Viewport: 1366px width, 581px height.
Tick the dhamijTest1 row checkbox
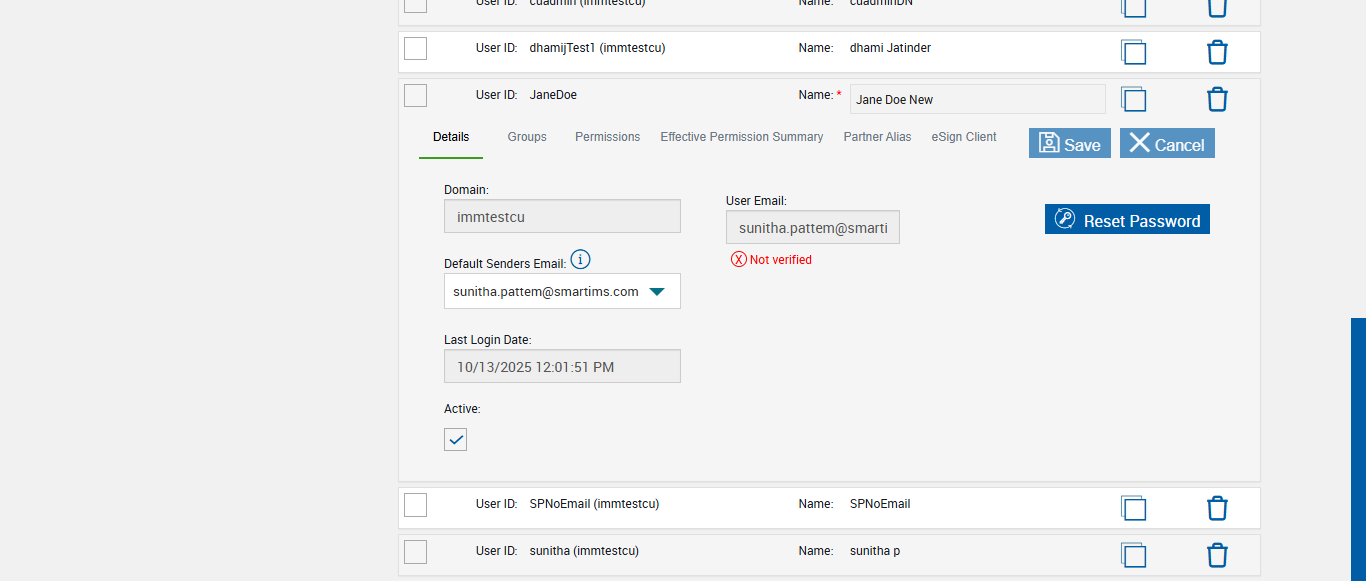click(x=415, y=48)
